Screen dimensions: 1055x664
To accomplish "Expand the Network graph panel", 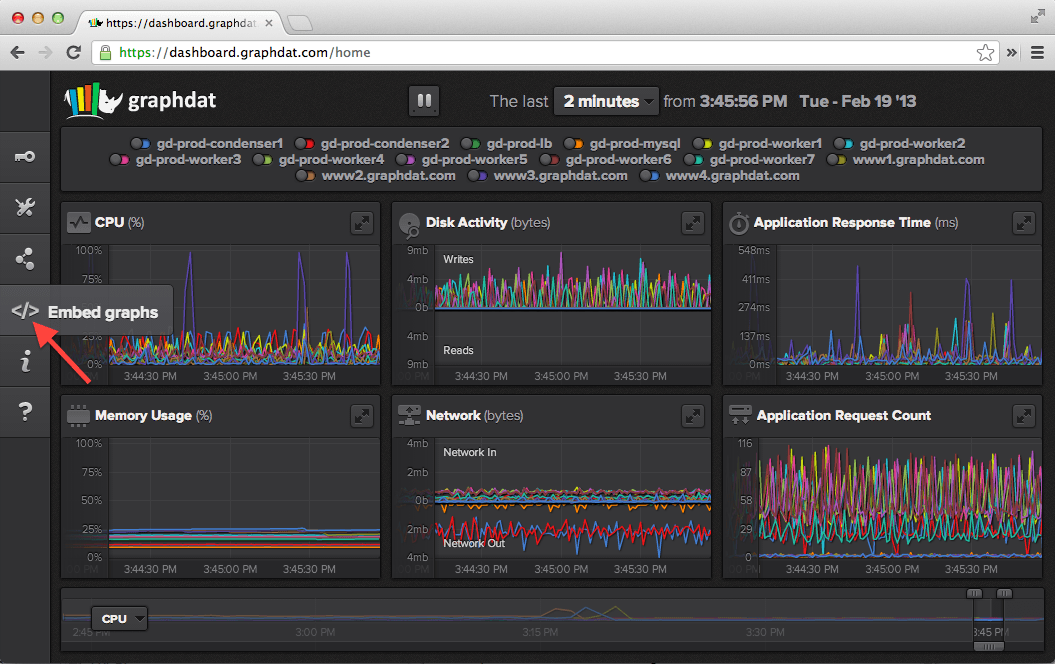I will (692, 416).
